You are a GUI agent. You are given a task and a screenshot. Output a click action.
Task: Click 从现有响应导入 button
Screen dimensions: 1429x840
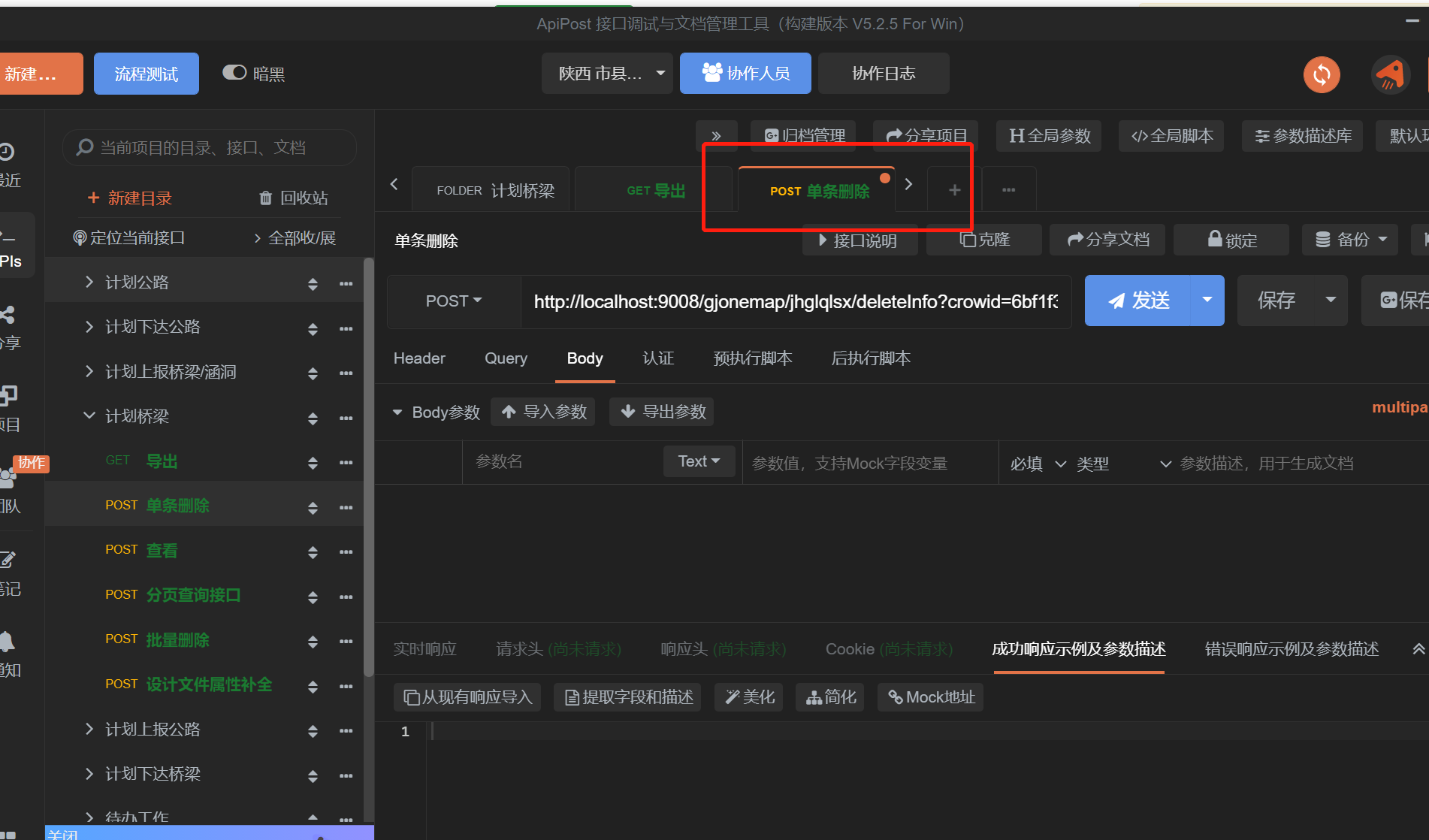(467, 697)
